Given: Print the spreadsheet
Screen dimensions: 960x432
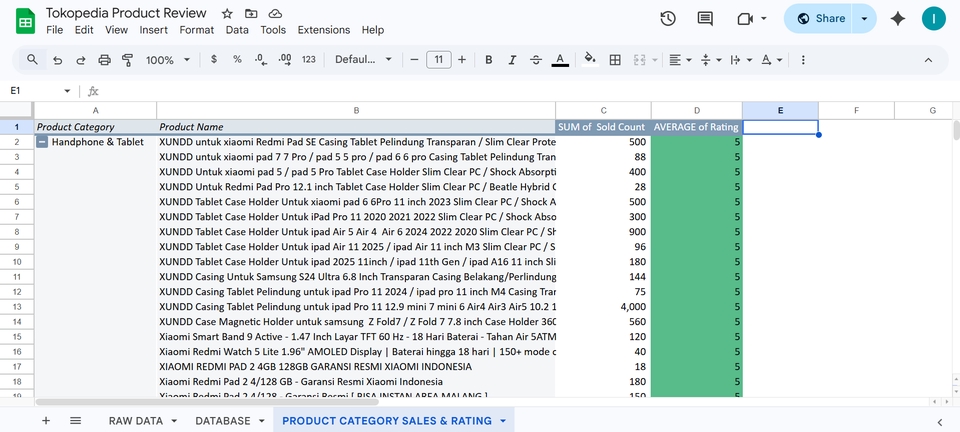Looking at the screenshot, I should 105,60.
